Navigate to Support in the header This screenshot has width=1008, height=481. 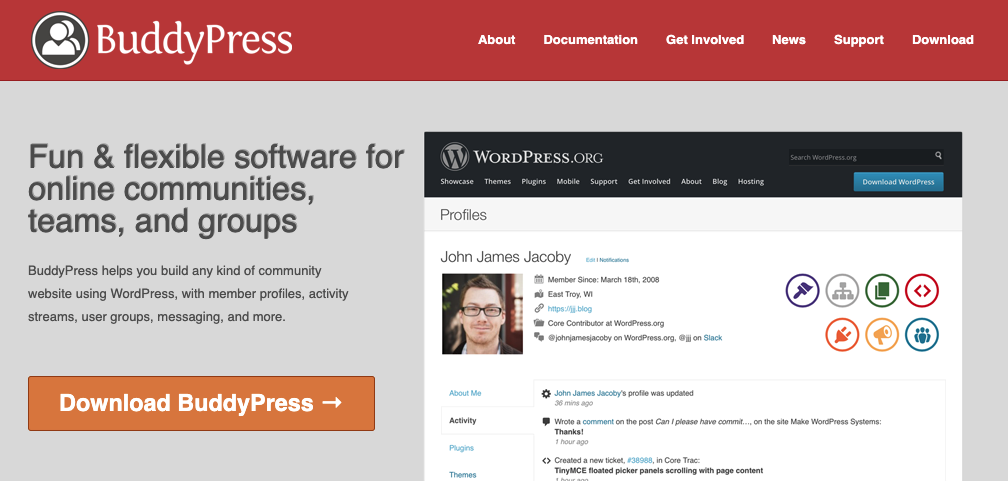(858, 40)
